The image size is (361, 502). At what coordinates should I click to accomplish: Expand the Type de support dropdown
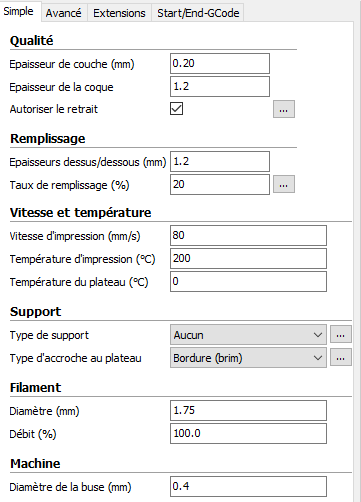tap(248, 334)
